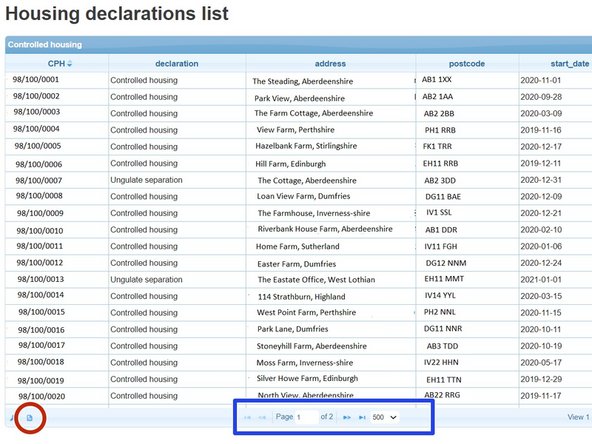This screenshot has height=444, width=592.
Task: Click postcode FK1 TRR
Action: (437, 146)
